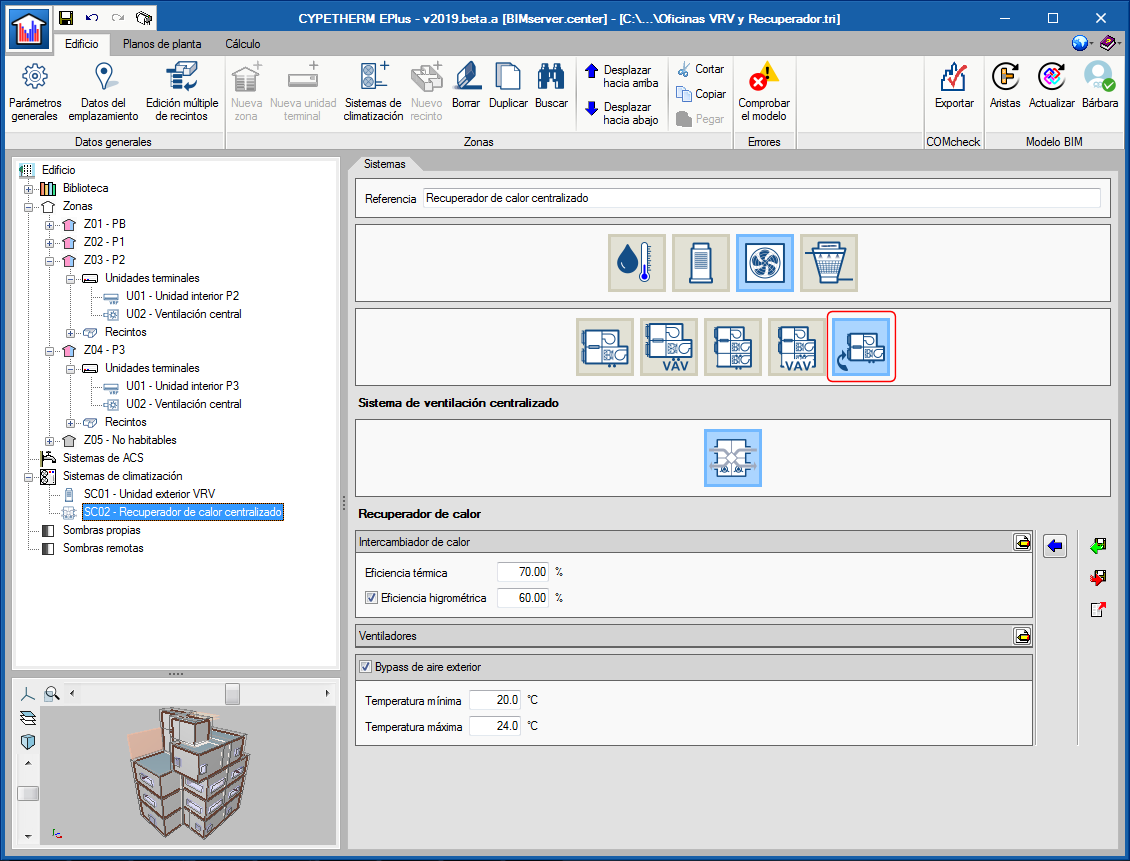Collapse the Zonas tree node
This screenshot has width=1130, height=861.
28,207
